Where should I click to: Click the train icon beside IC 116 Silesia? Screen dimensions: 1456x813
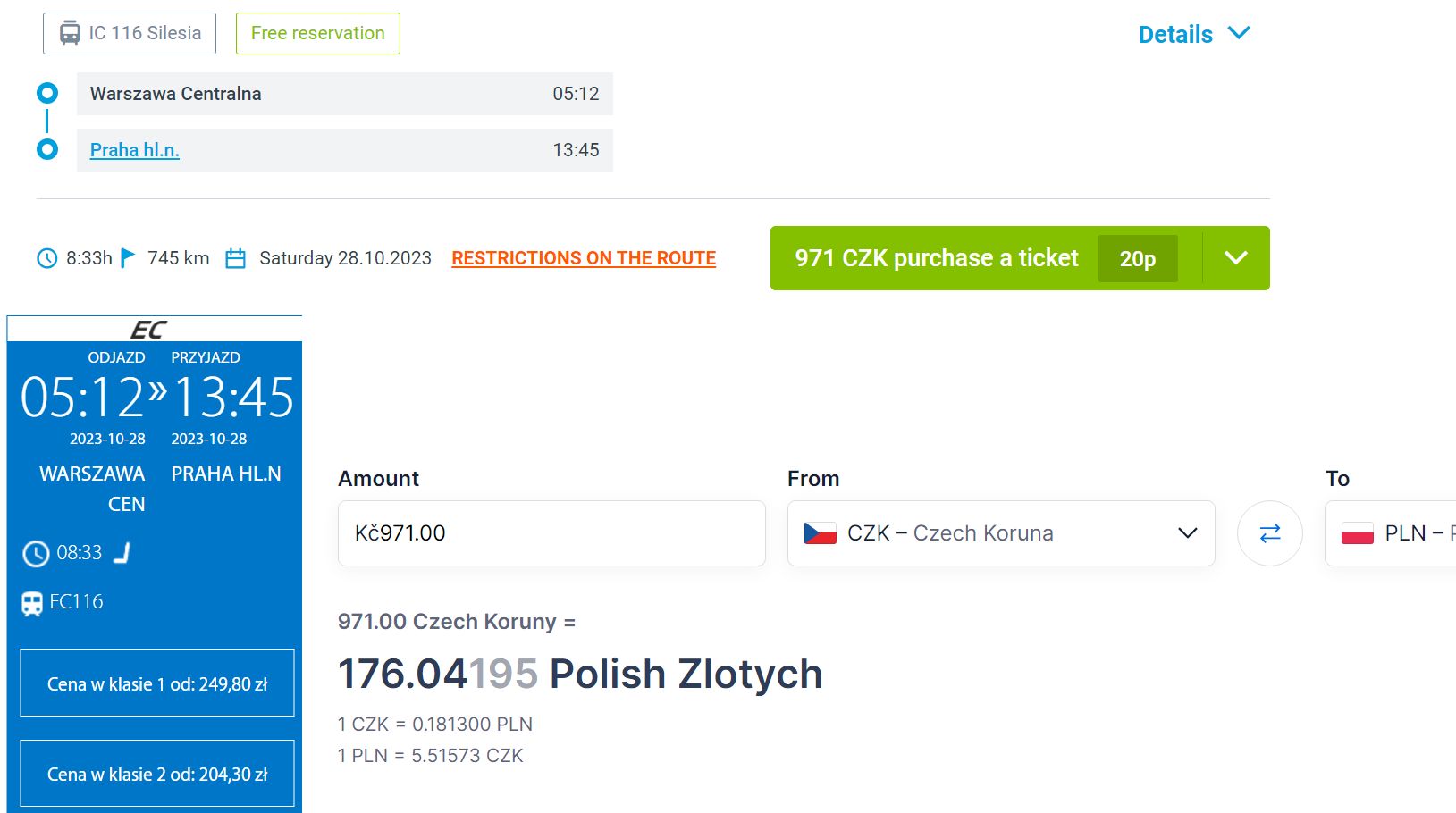(70, 34)
